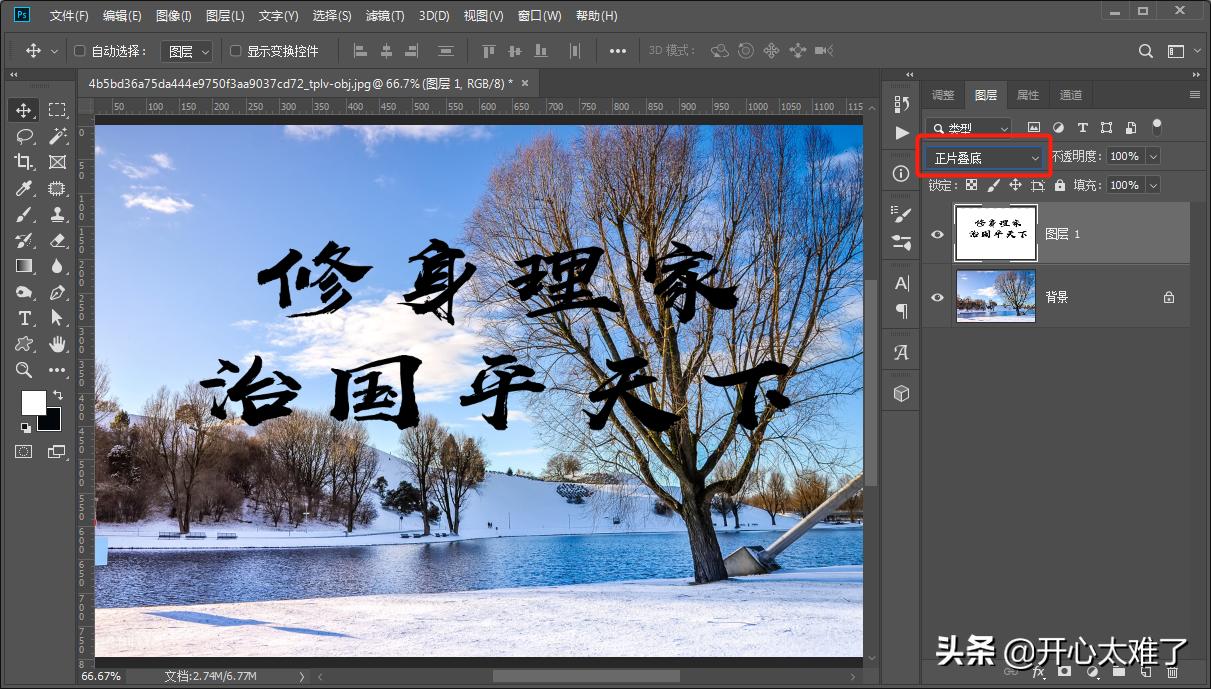
Task: Open the 类型 layer filter dropdown
Action: click(967, 127)
